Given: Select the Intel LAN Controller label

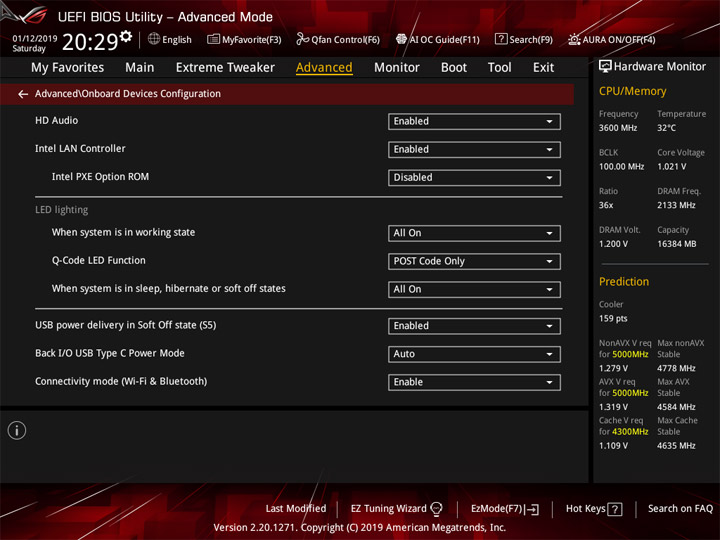Looking at the screenshot, I should click(80, 148).
